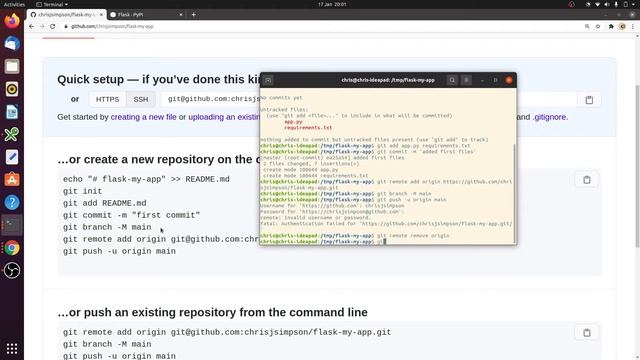Open Chrome extensions puzzle icon

(611, 26)
